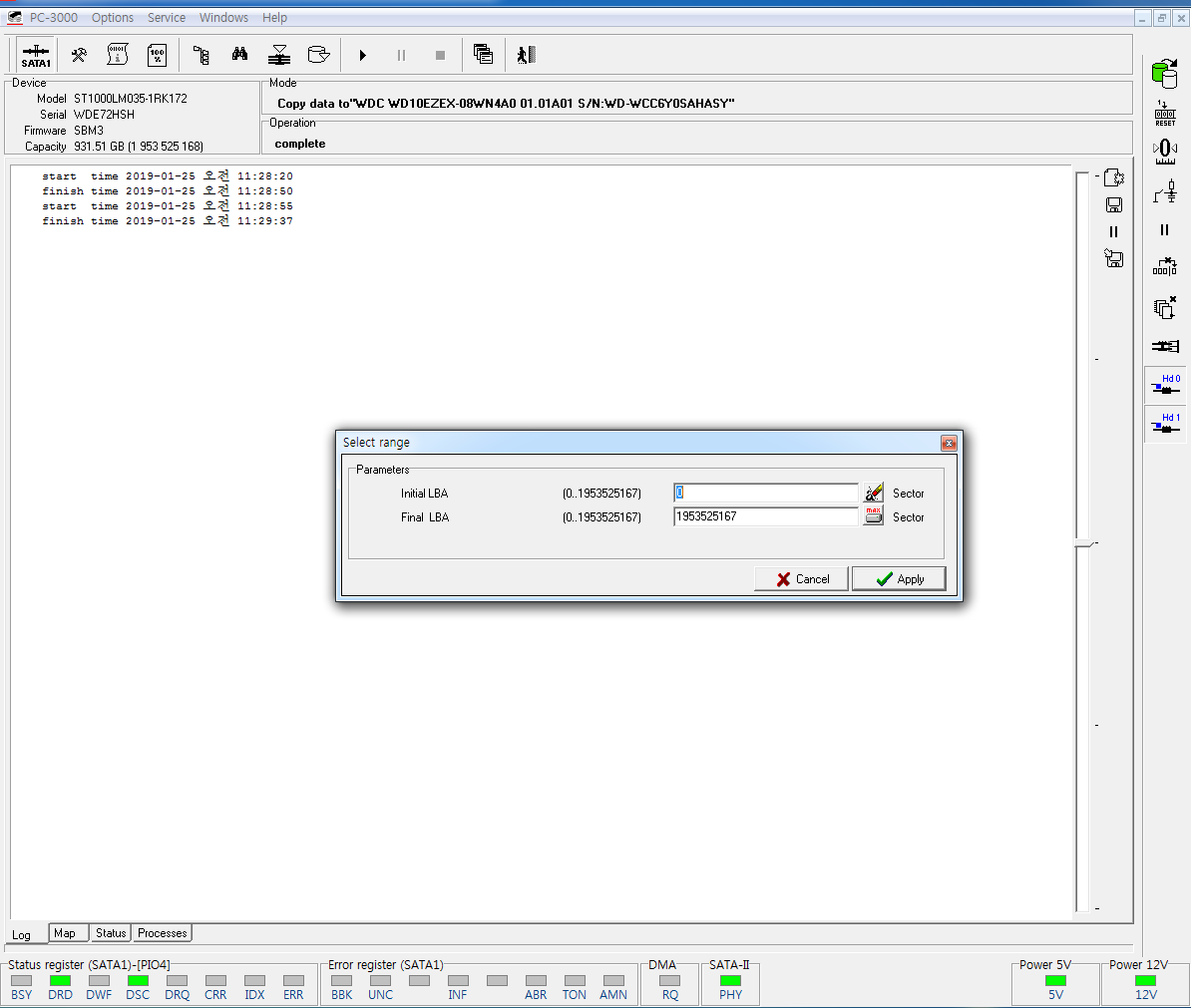The height and width of the screenshot is (1008, 1191).
Task: Click the sector skip jump icon
Action: pyautogui.click(x=1165, y=266)
